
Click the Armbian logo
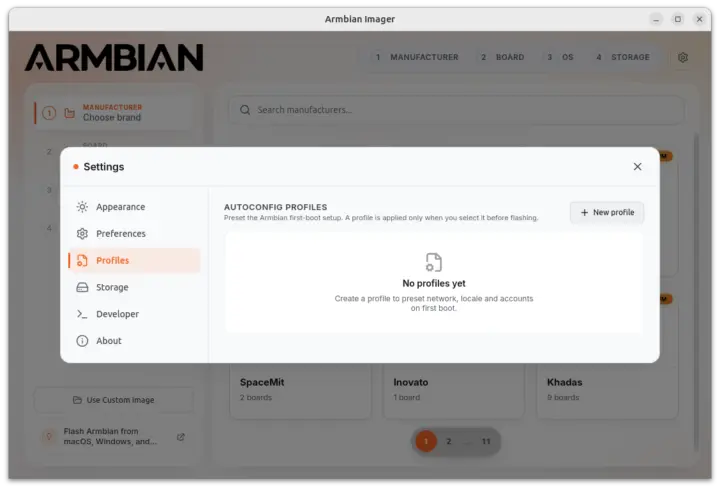pos(114,58)
